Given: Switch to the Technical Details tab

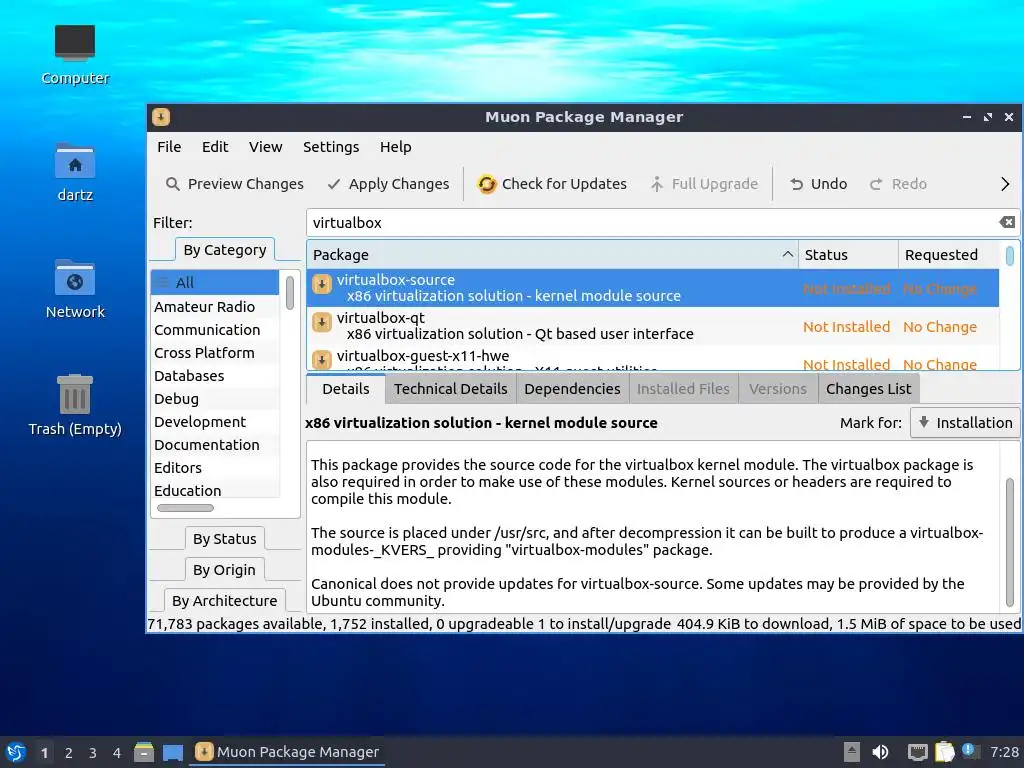Looking at the screenshot, I should point(451,389).
